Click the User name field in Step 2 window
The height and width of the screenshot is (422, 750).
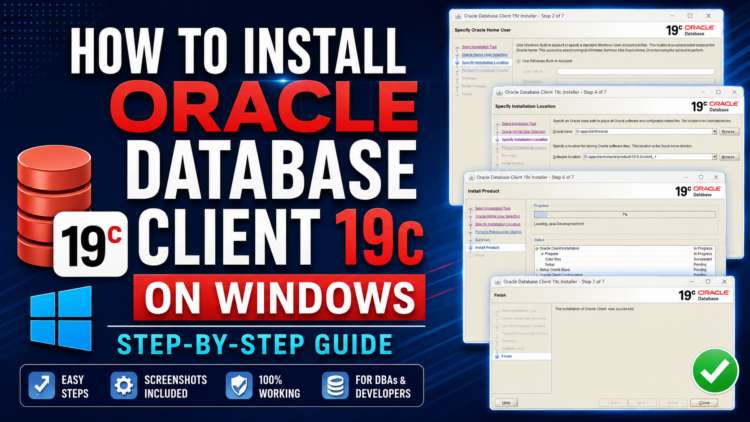635,71
